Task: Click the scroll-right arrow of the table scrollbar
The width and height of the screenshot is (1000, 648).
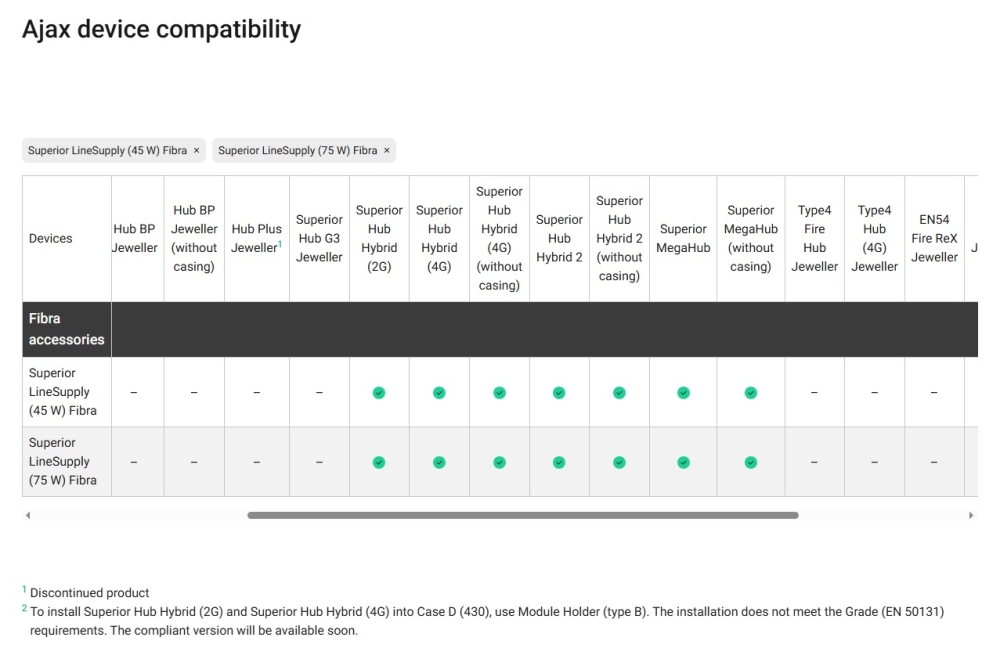Action: coord(971,515)
